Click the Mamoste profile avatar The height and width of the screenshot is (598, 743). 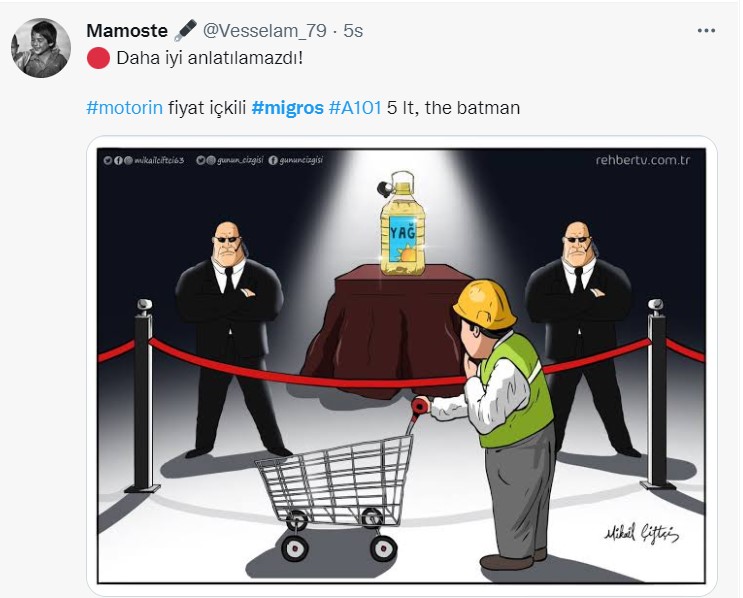(x=41, y=48)
